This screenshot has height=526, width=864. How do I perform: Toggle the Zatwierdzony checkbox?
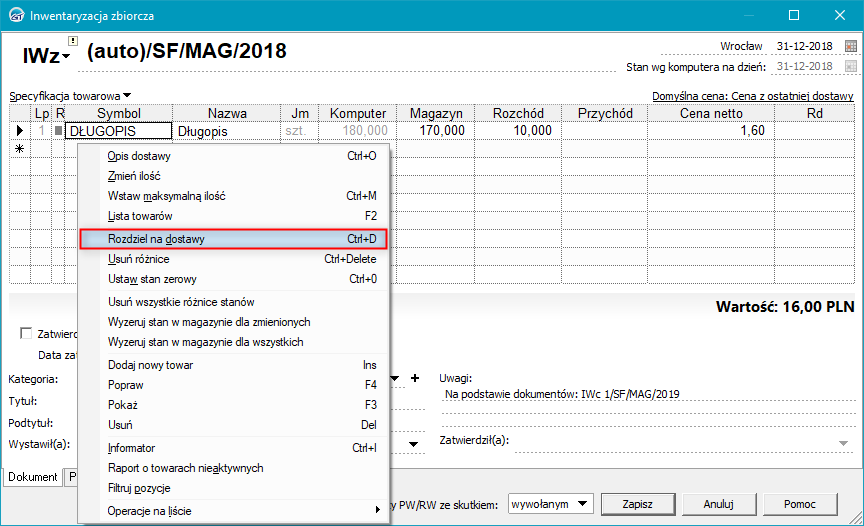pyautogui.click(x=25, y=333)
